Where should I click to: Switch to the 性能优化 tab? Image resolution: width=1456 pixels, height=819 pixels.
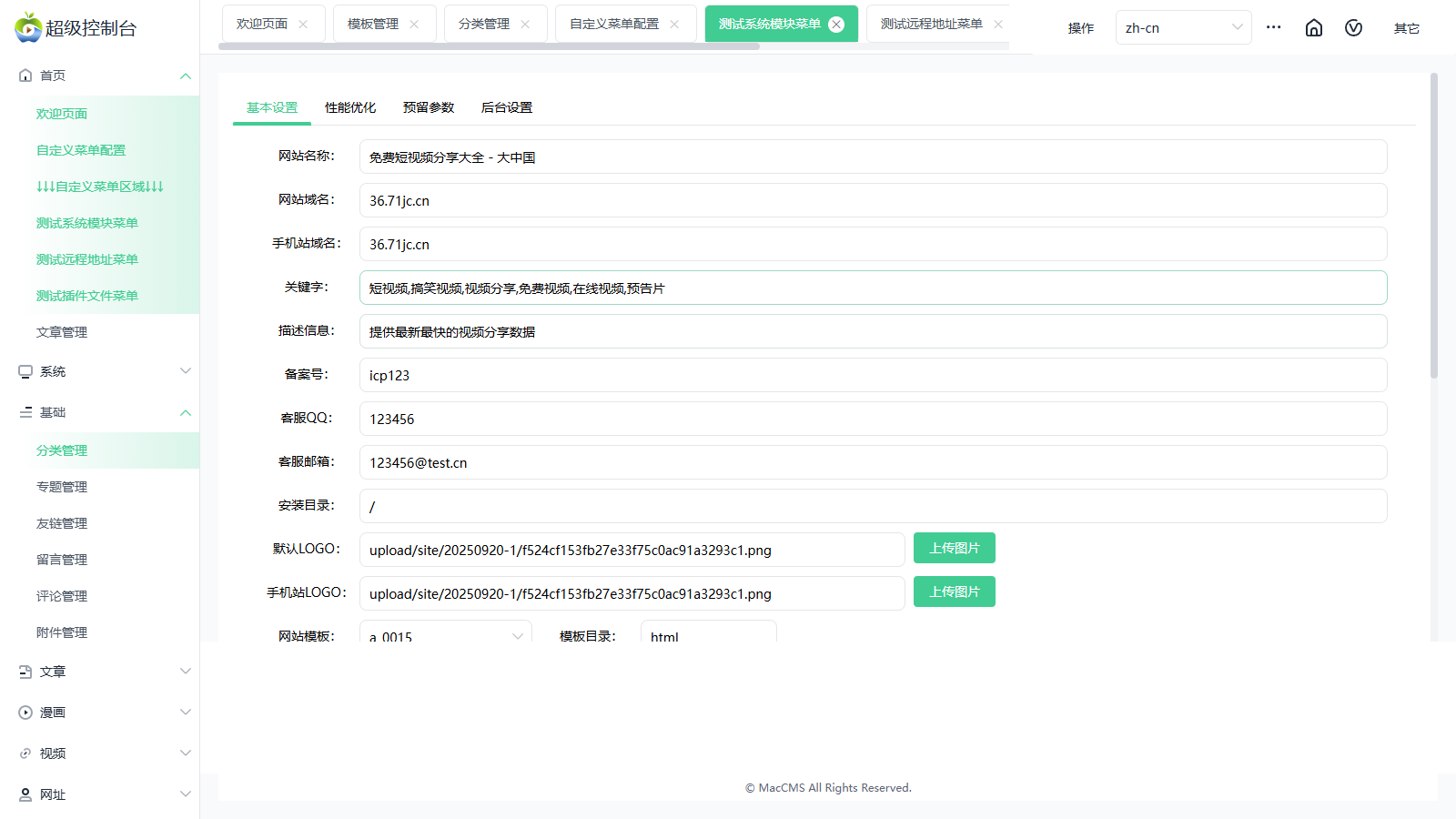pos(350,107)
